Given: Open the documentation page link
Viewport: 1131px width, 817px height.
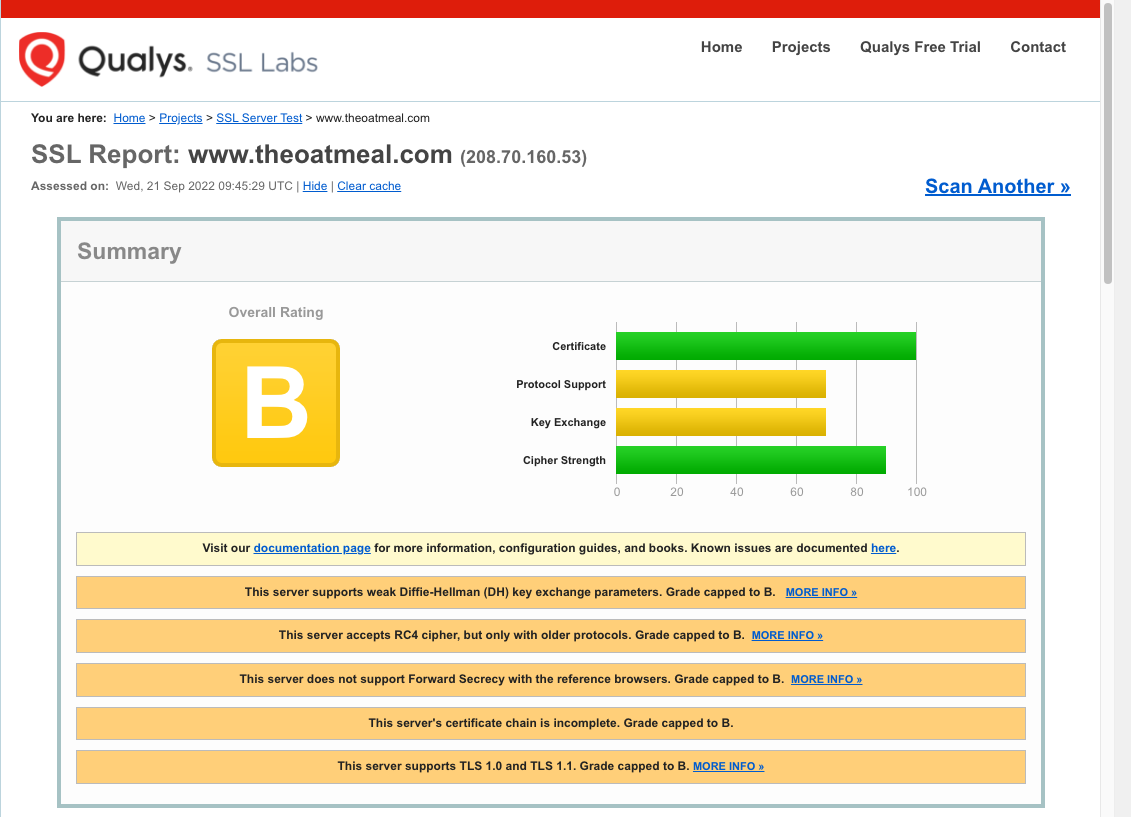Looking at the screenshot, I should tap(312, 548).
